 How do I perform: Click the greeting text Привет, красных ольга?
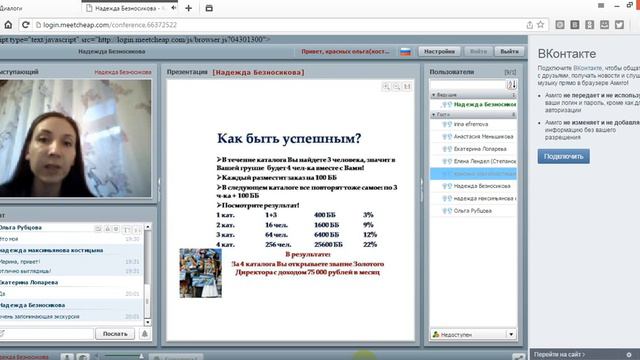345,51
